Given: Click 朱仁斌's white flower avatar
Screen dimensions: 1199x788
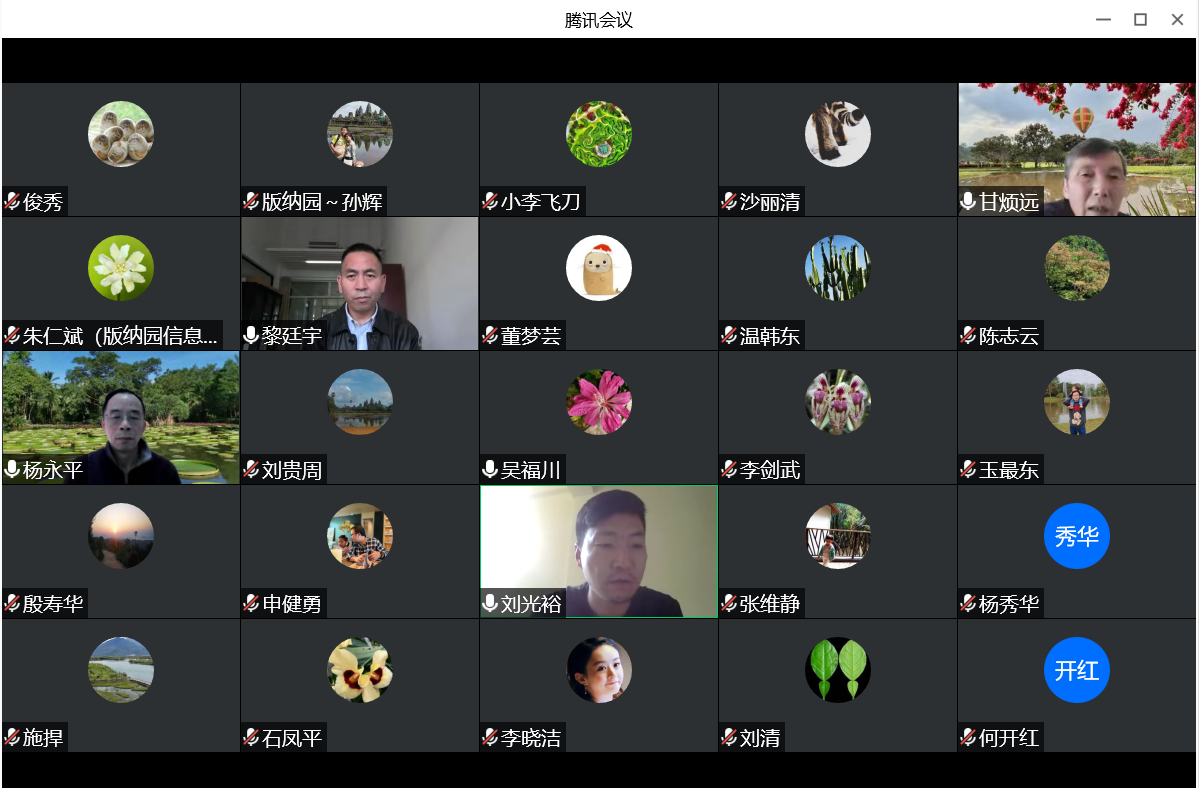Looking at the screenshot, I should (121, 268).
